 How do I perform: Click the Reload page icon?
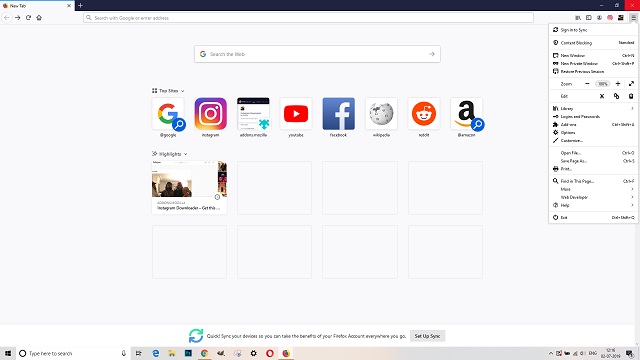(x=29, y=18)
